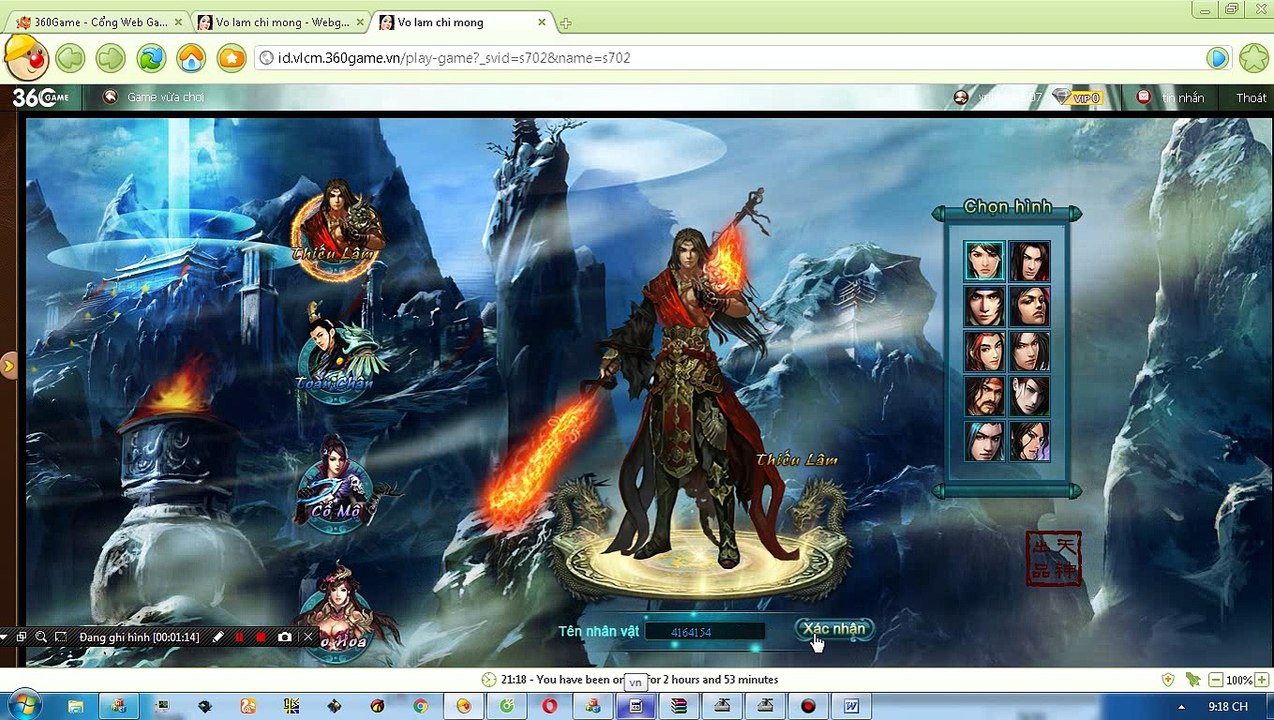
Task: Click the browser clown avatar menu icon
Action: coord(24,58)
